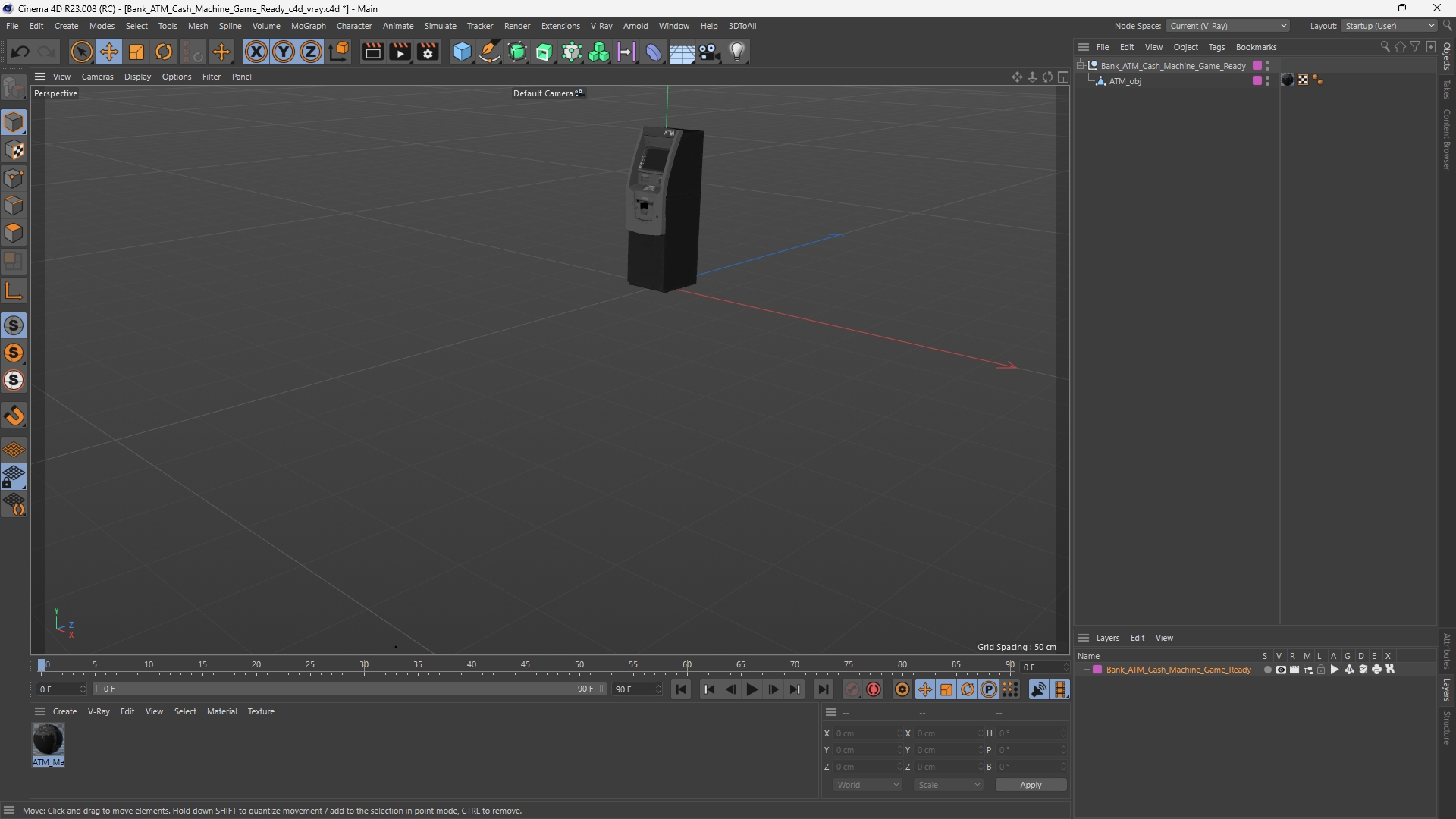Click the pink layer color of ATM_obj
The height and width of the screenshot is (819, 1456).
(x=1257, y=80)
